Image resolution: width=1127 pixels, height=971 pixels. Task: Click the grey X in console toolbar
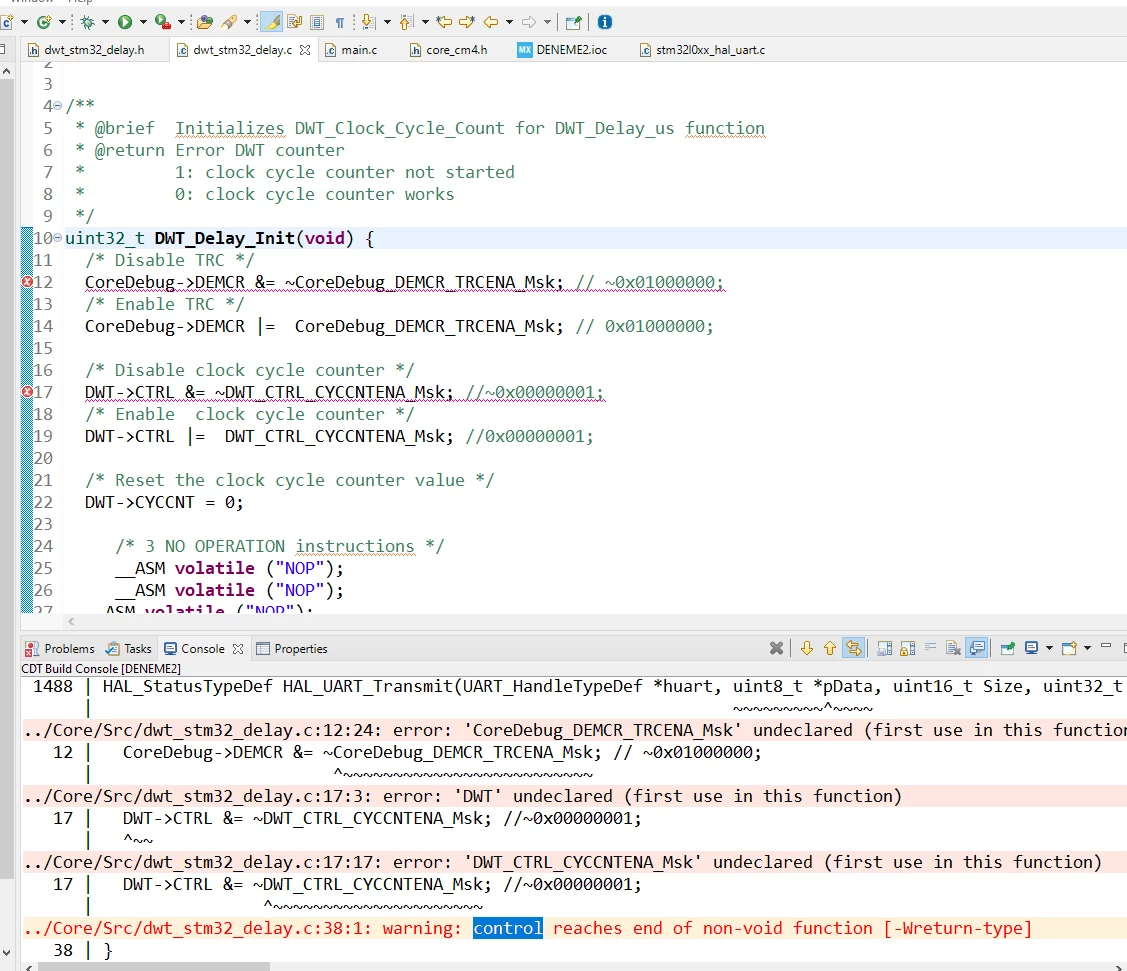[x=776, y=648]
